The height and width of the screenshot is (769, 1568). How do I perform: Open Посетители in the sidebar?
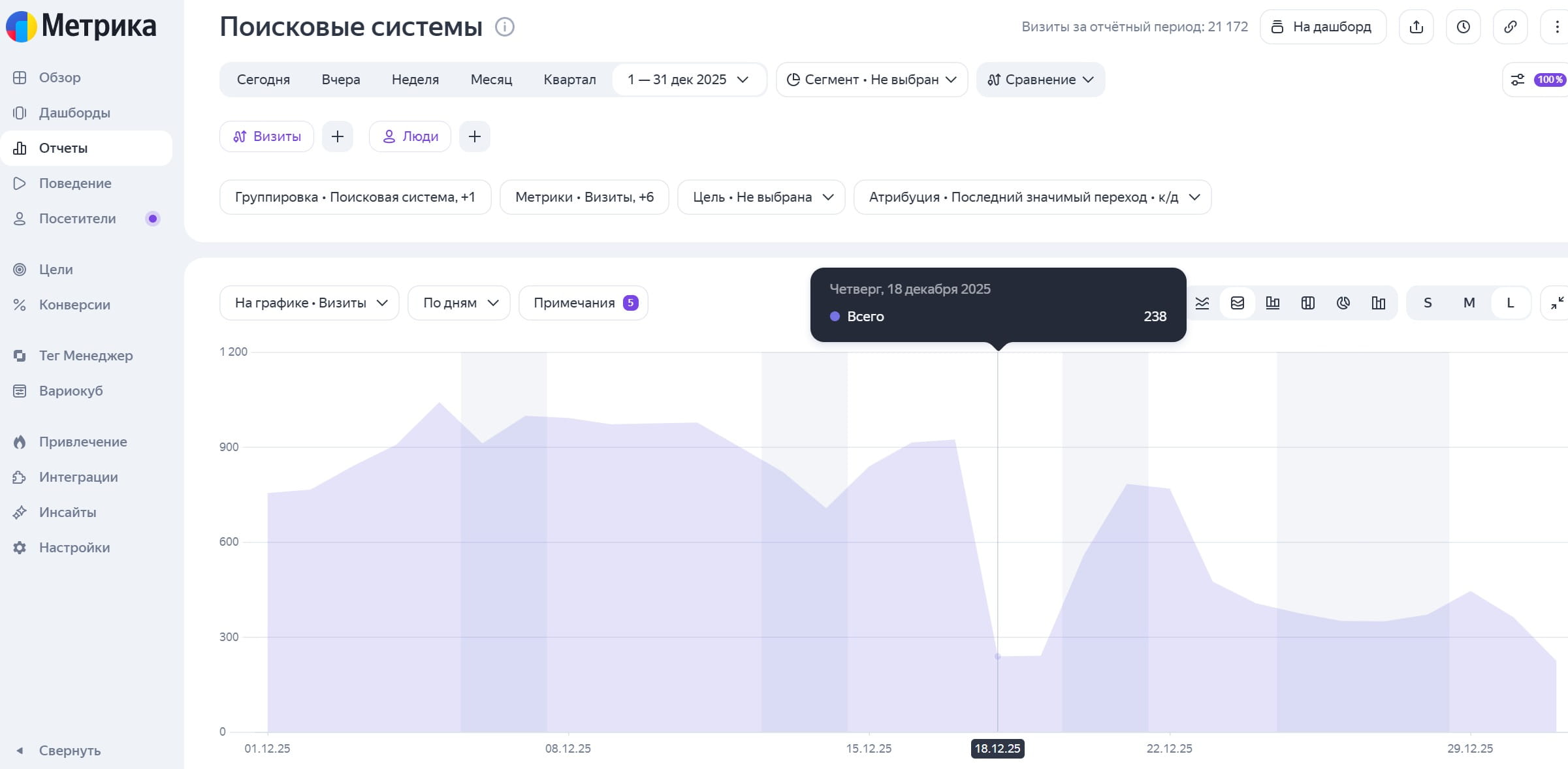tap(86, 219)
